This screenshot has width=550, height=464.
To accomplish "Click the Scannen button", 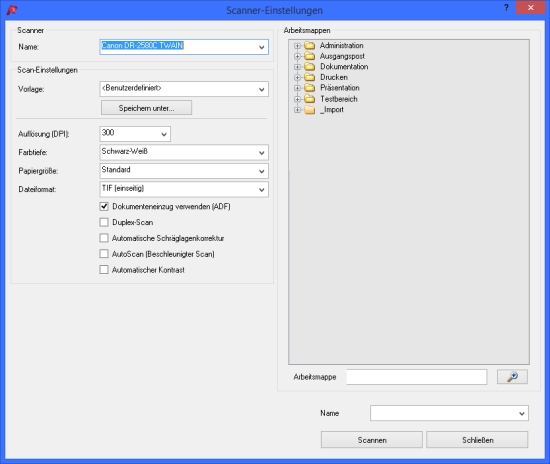I will click(x=372, y=440).
